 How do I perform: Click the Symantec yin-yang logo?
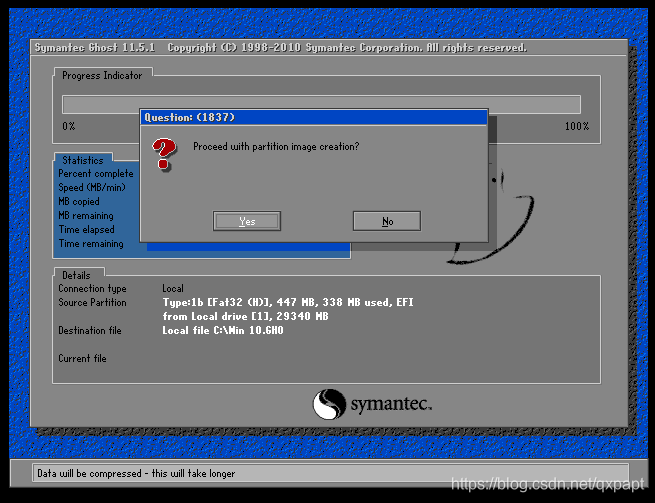(329, 404)
